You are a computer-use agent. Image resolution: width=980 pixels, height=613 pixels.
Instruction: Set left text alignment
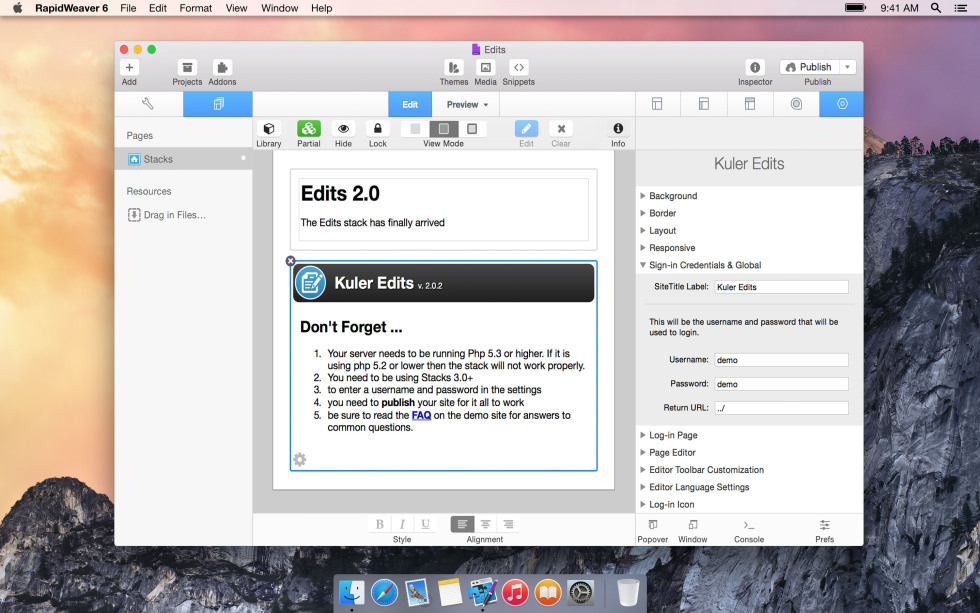point(462,524)
